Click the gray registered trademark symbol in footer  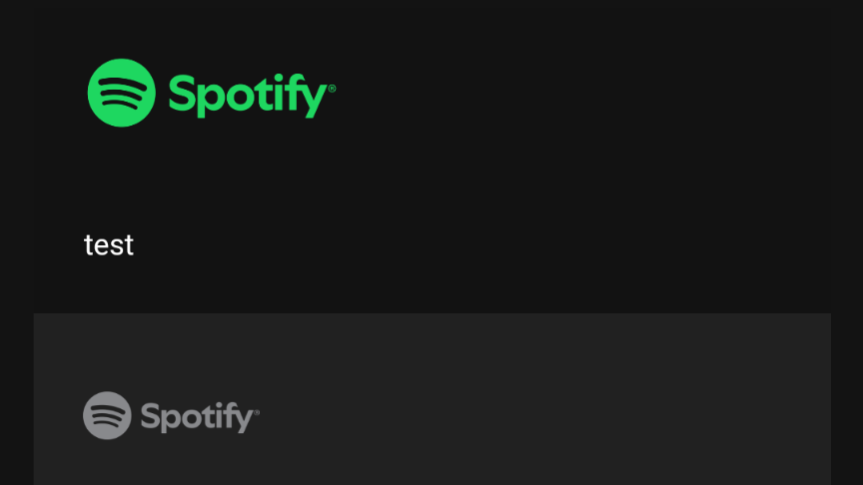[256, 411]
